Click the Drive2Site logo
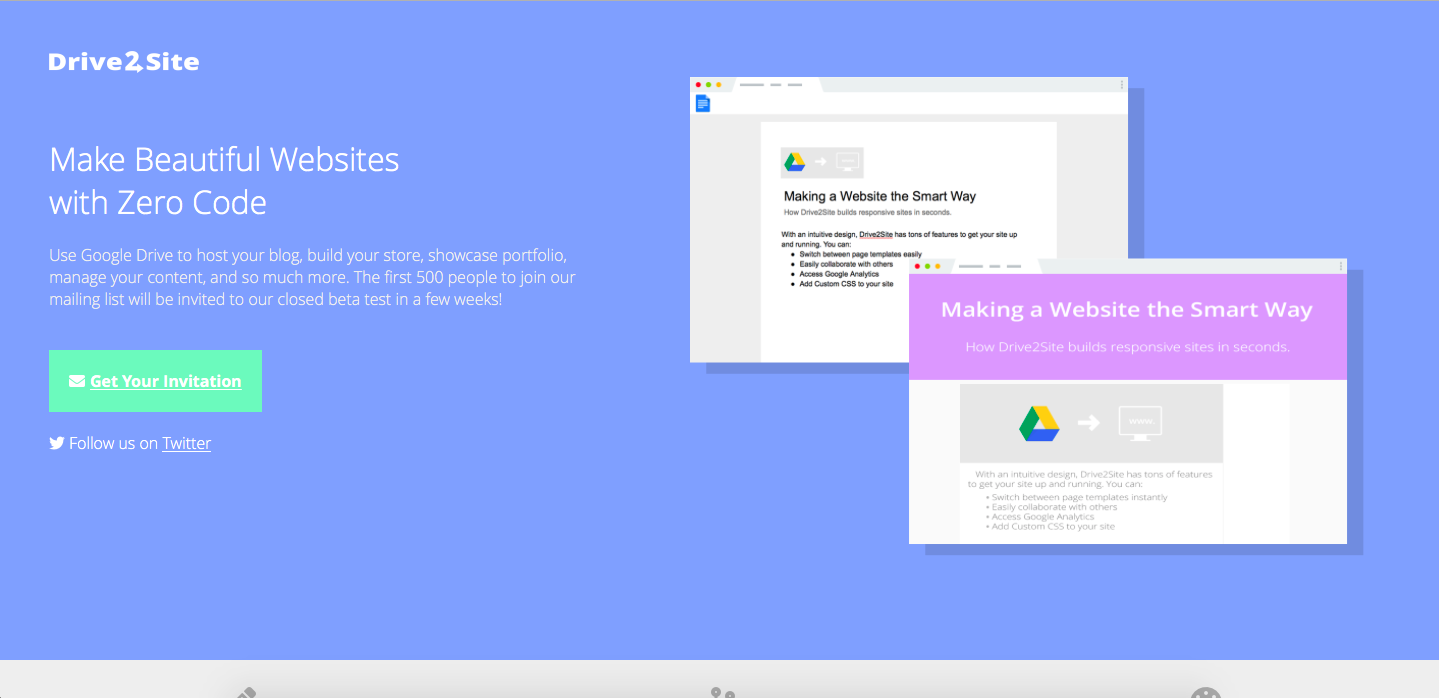This screenshot has height=698, width=1439. 124,62
